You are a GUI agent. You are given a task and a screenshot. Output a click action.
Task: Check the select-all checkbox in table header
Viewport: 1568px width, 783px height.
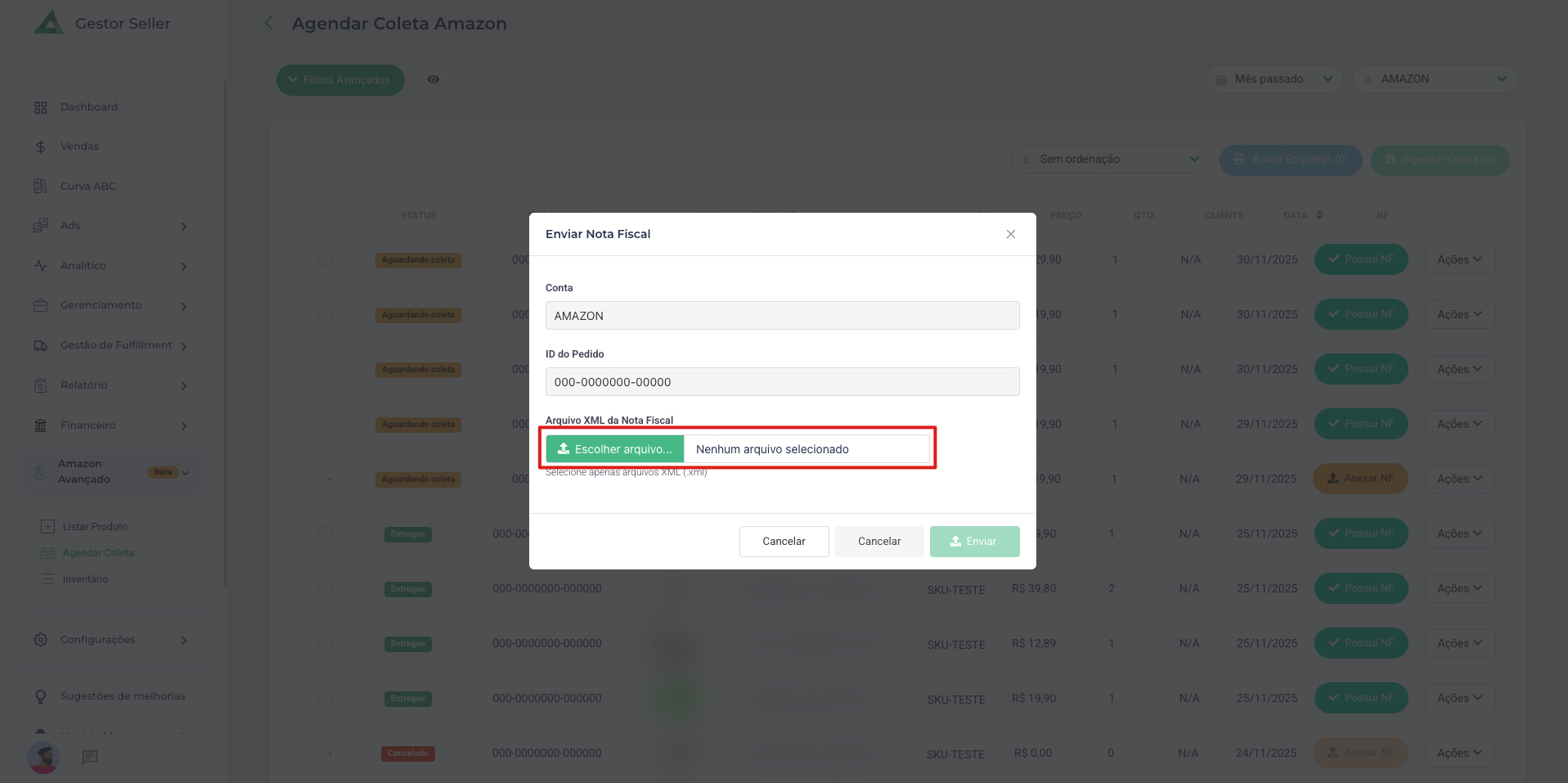point(319,215)
